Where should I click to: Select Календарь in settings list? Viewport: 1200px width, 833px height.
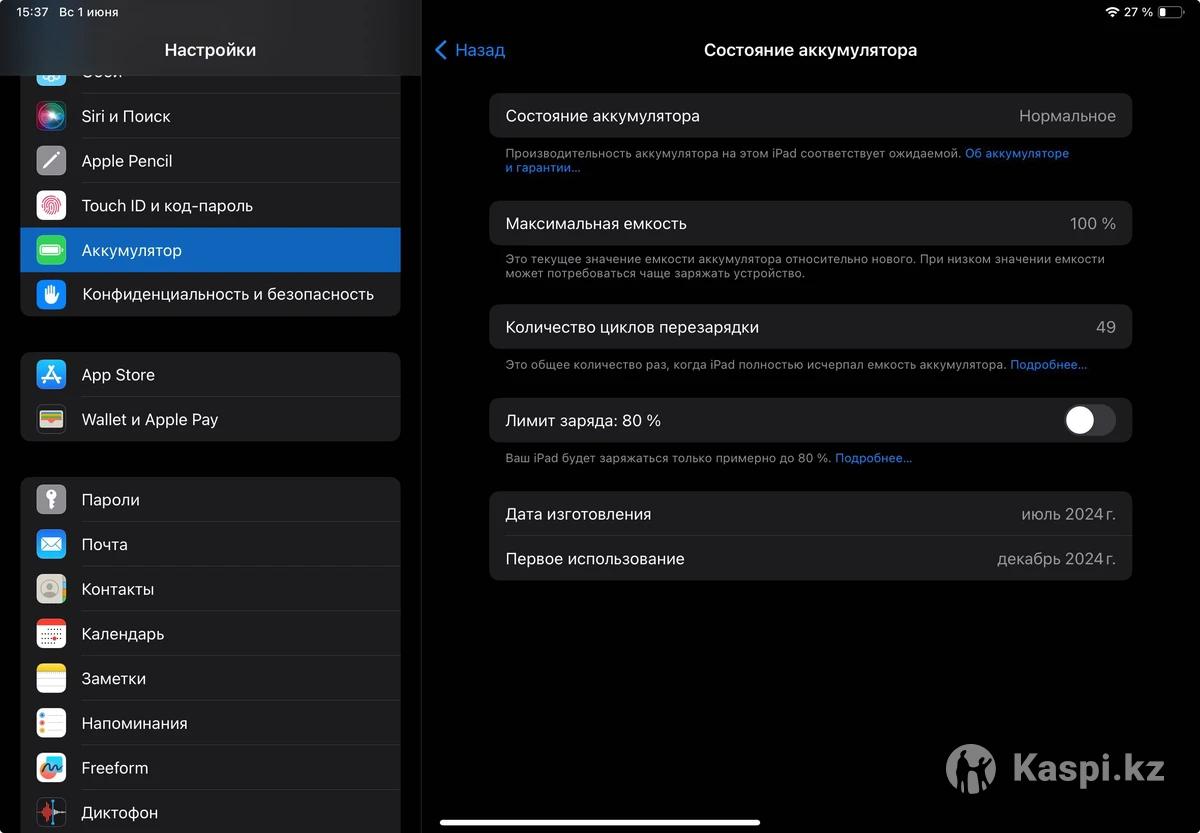pos(210,634)
